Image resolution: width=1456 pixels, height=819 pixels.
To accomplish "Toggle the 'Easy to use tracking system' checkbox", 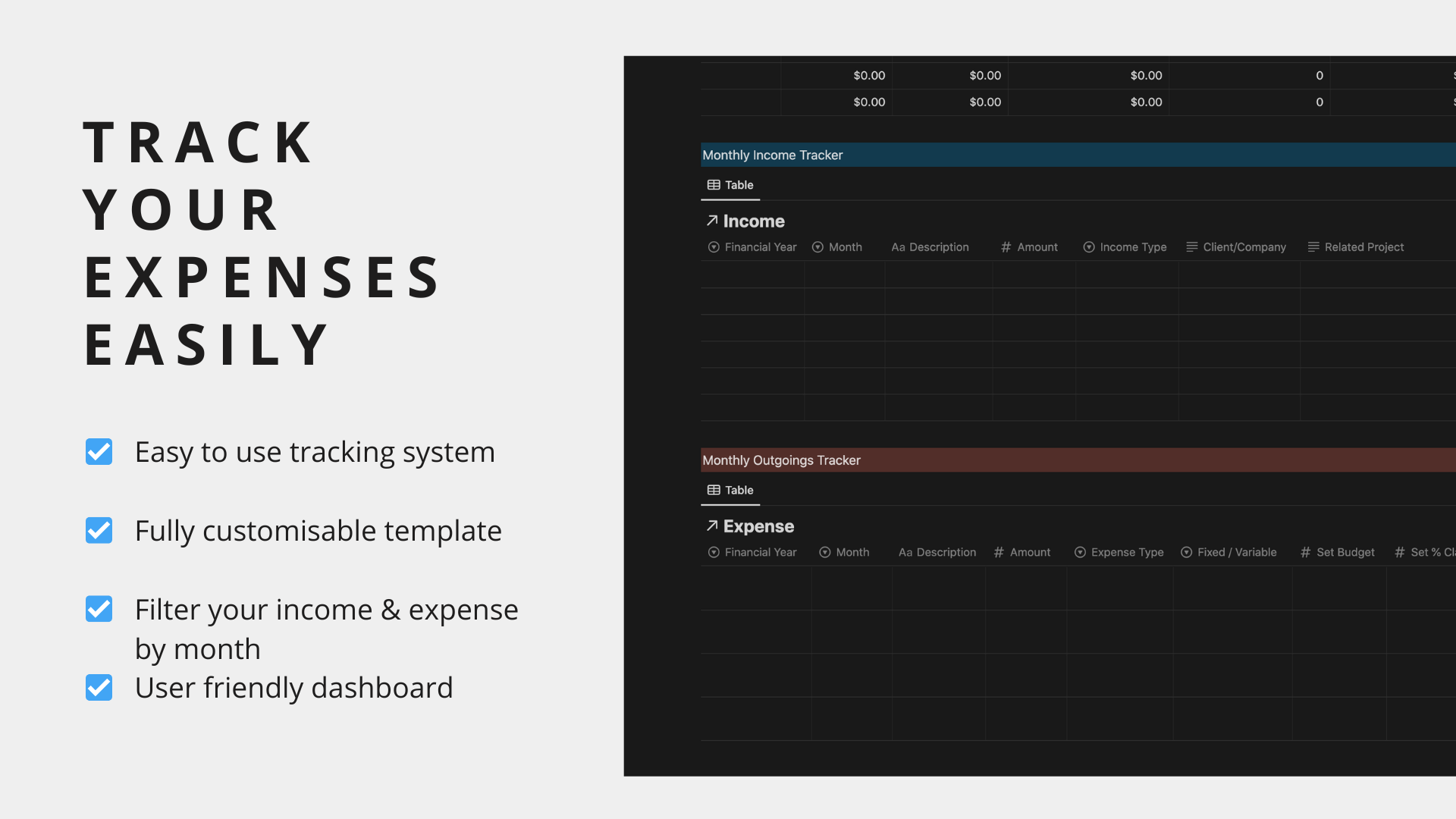I will (x=99, y=452).
